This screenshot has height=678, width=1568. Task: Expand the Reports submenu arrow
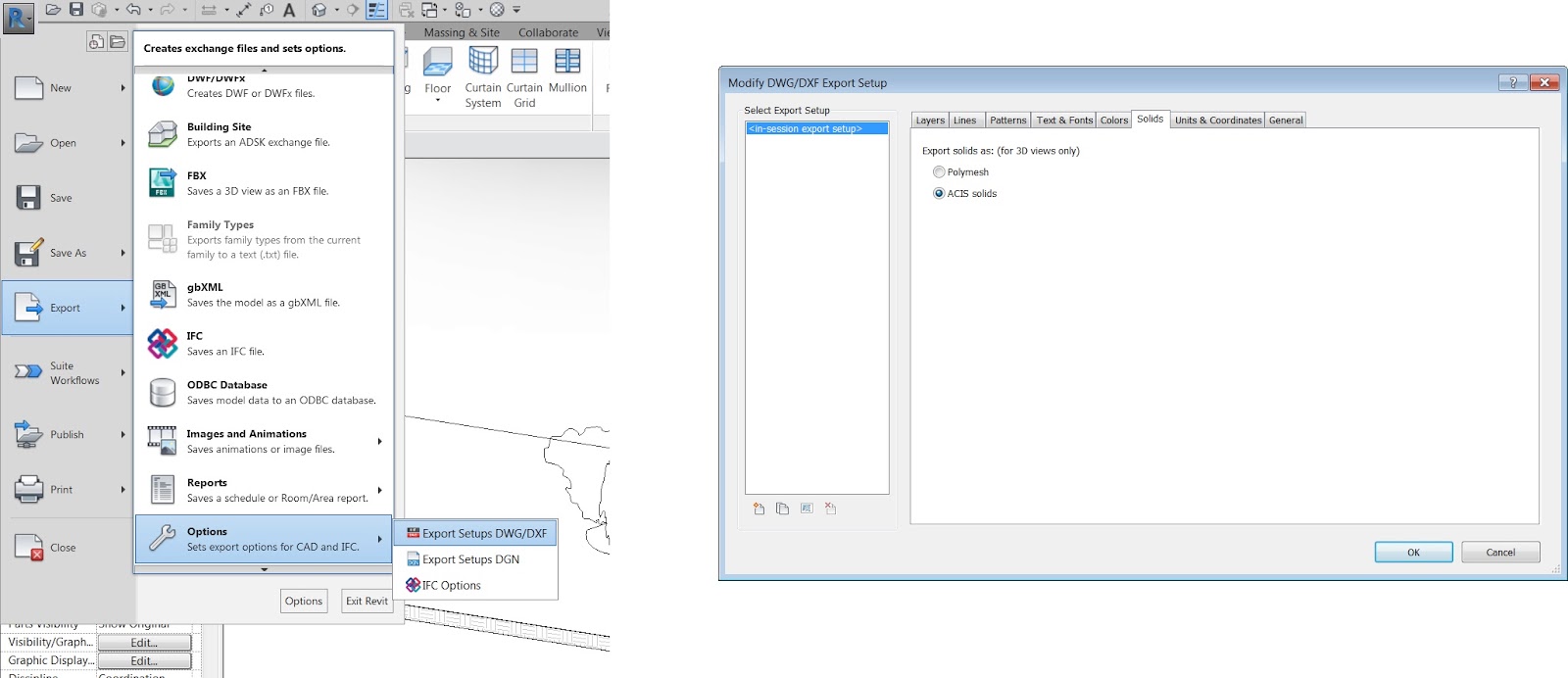click(379, 490)
